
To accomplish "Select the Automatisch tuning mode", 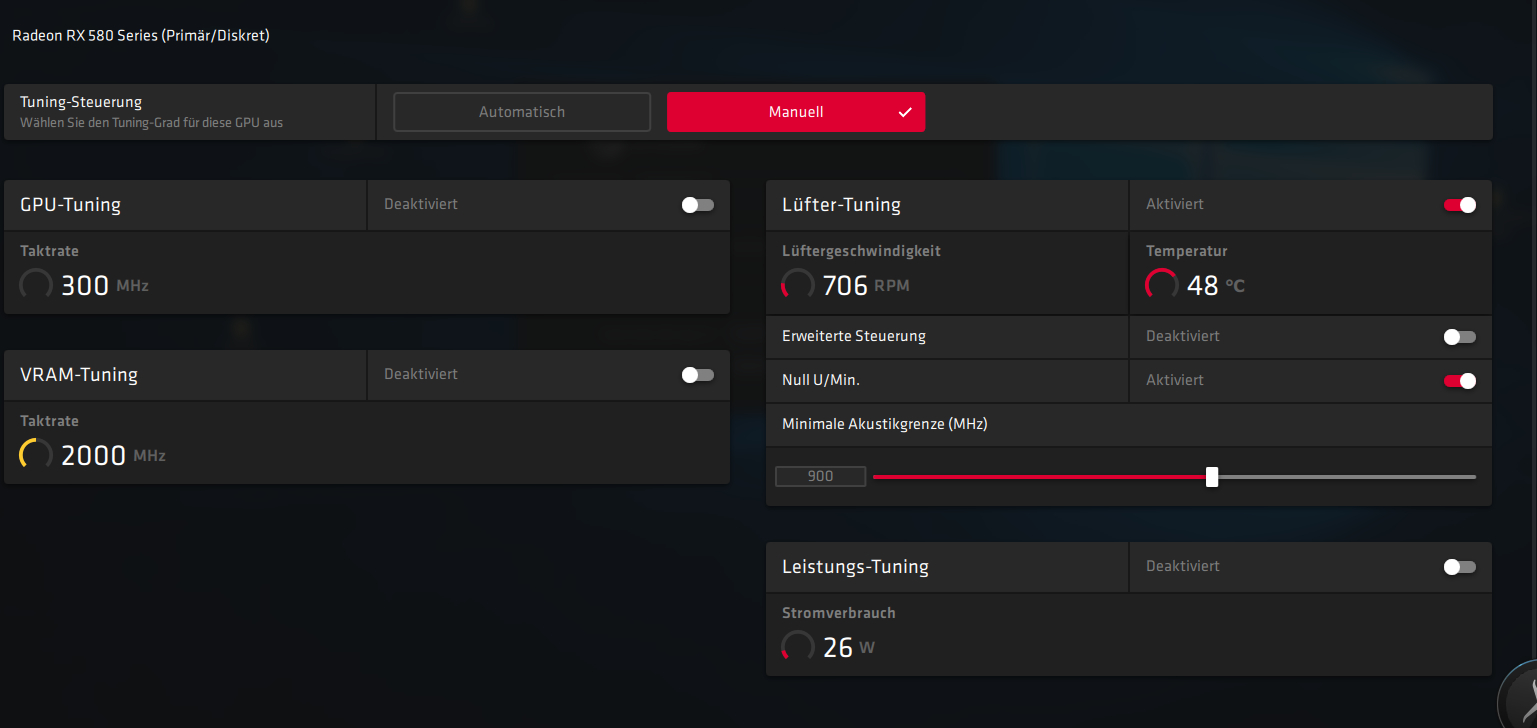I will [522, 112].
